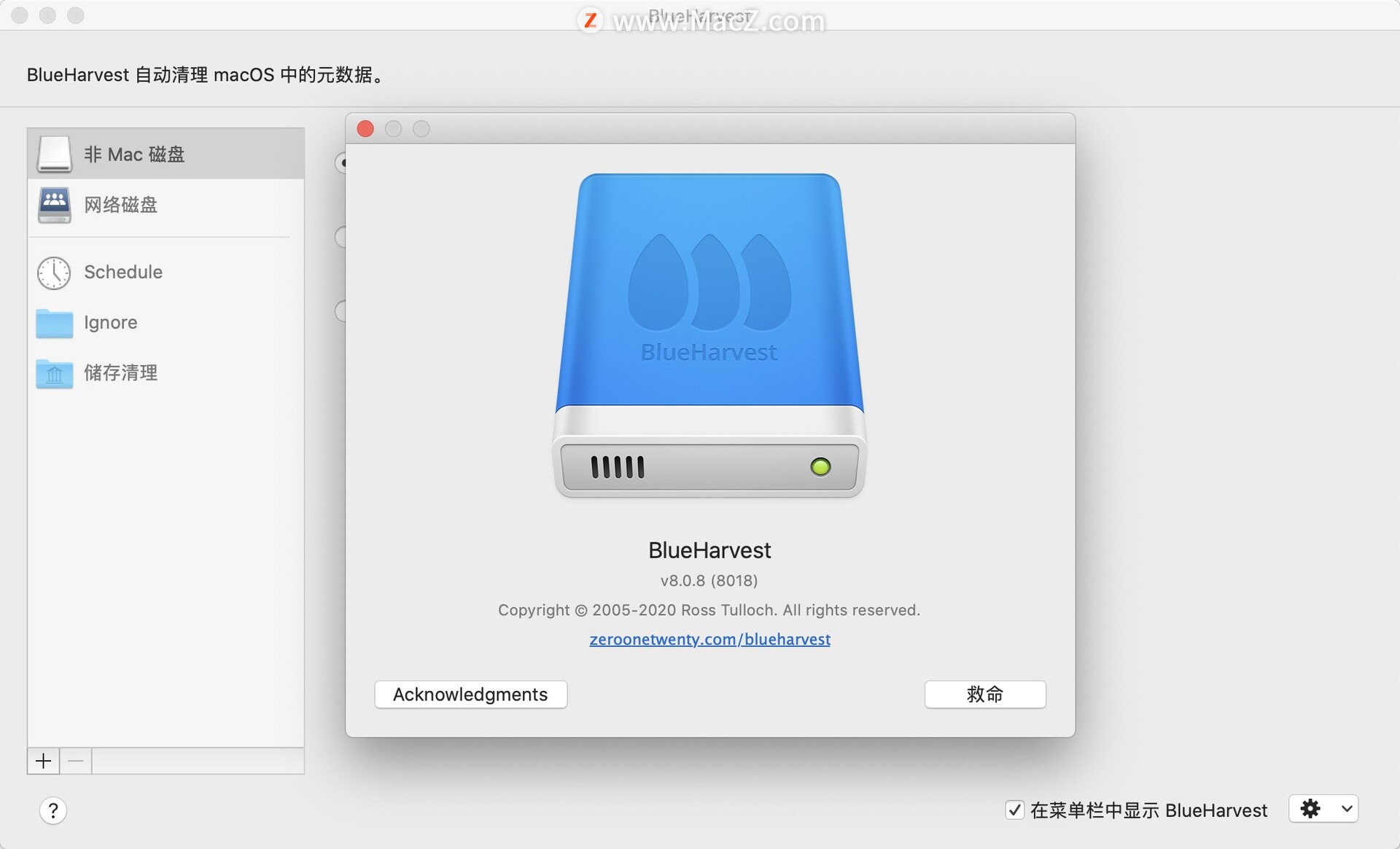Remove an item with the minus button
Screen dimensions: 1400x849
tap(76, 761)
